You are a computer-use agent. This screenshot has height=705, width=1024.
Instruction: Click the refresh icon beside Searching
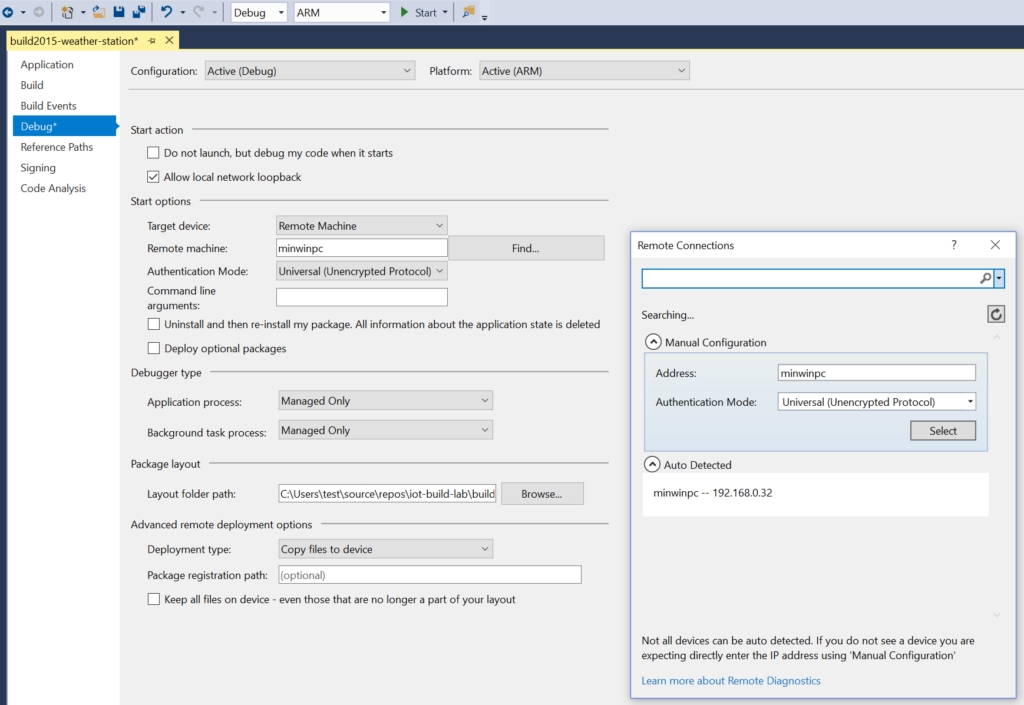(996, 315)
